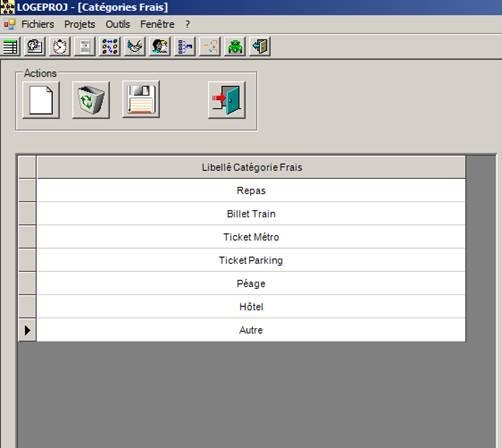The width and height of the screenshot is (502, 448).
Task: Click the green figure toolbar icon
Action: pos(235,46)
